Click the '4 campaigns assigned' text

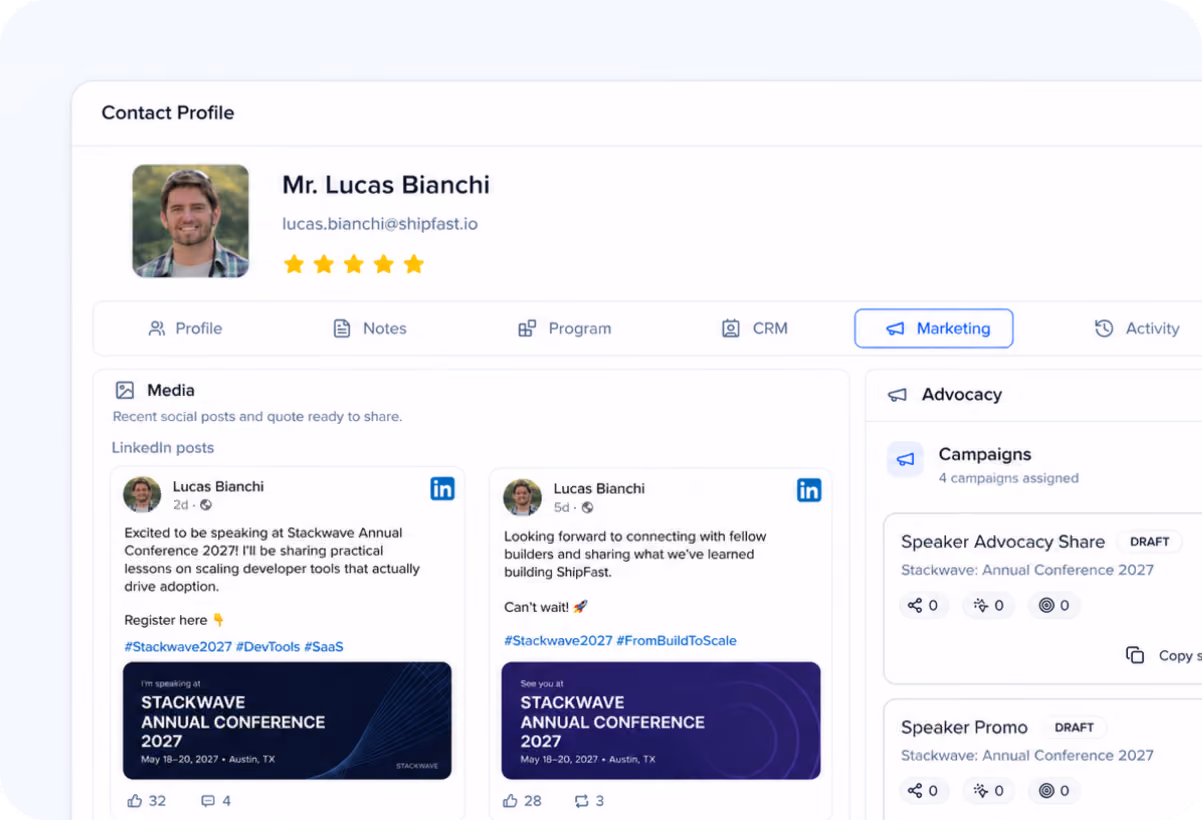coord(1008,478)
